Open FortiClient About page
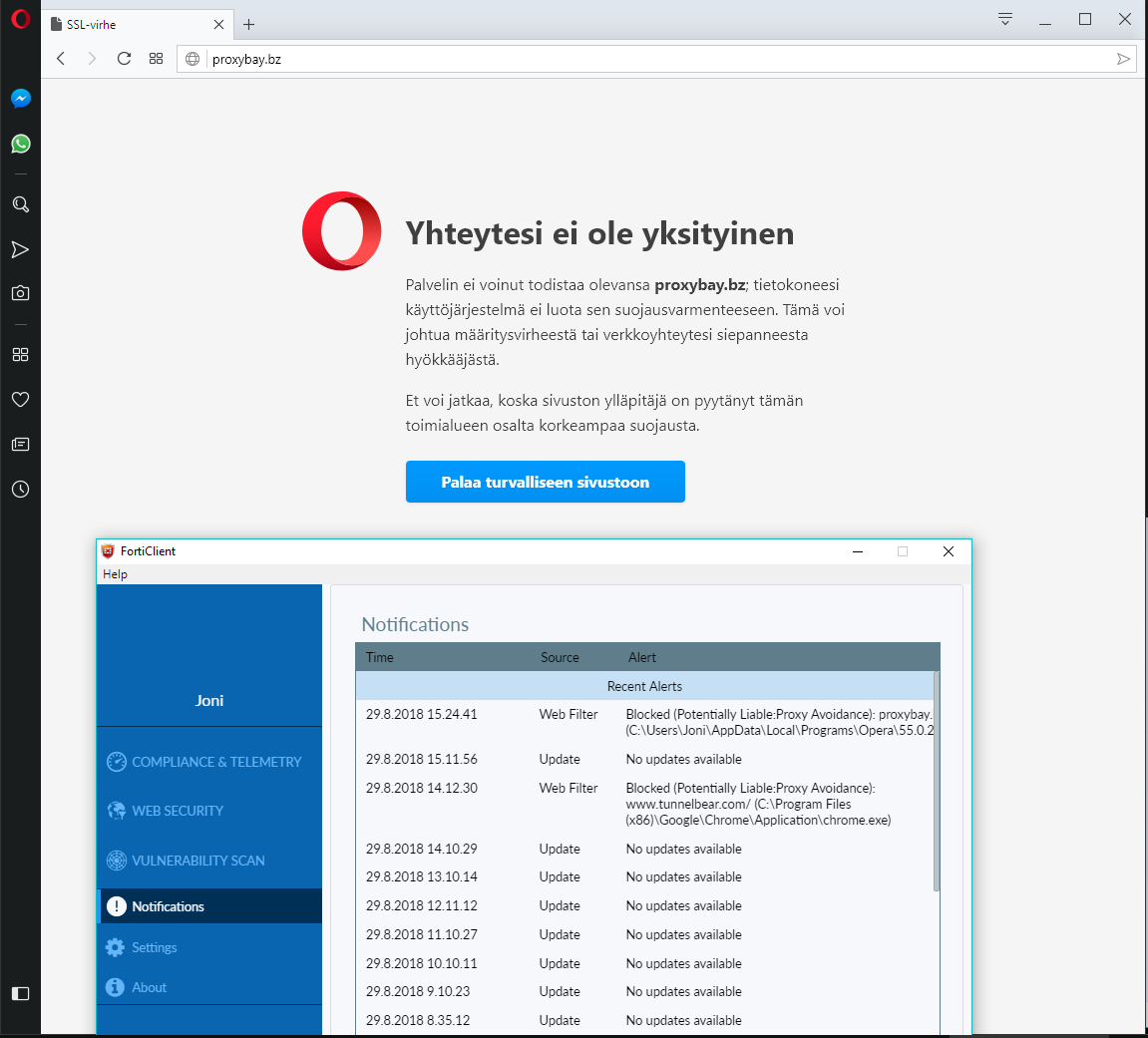The height and width of the screenshot is (1038, 1148). pos(209,987)
